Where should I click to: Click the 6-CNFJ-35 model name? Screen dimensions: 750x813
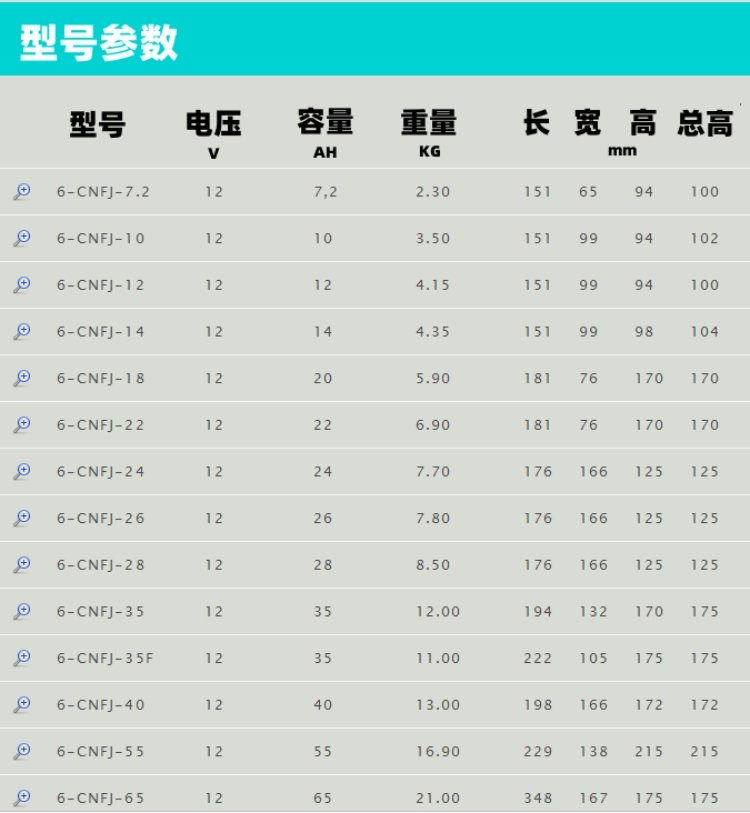(101, 612)
